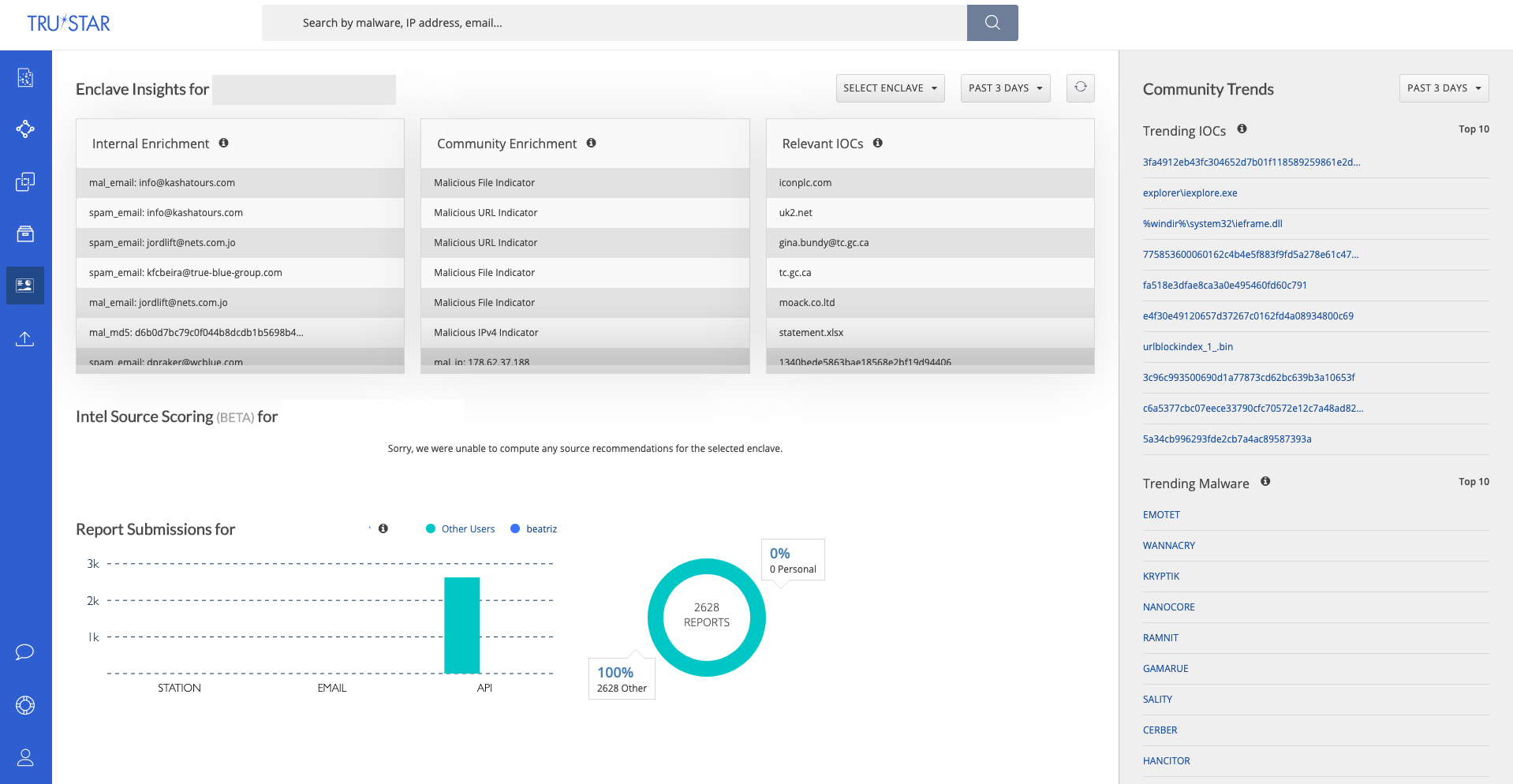Viewport: 1513px width, 784px height.
Task: Click the search input field
Action: [x=615, y=23]
